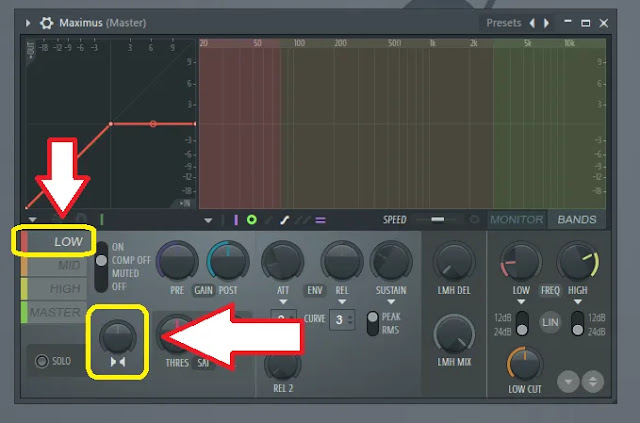Open LOW frequency dropdown arrow
Viewport: 640px width, 423px height.
(521, 302)
